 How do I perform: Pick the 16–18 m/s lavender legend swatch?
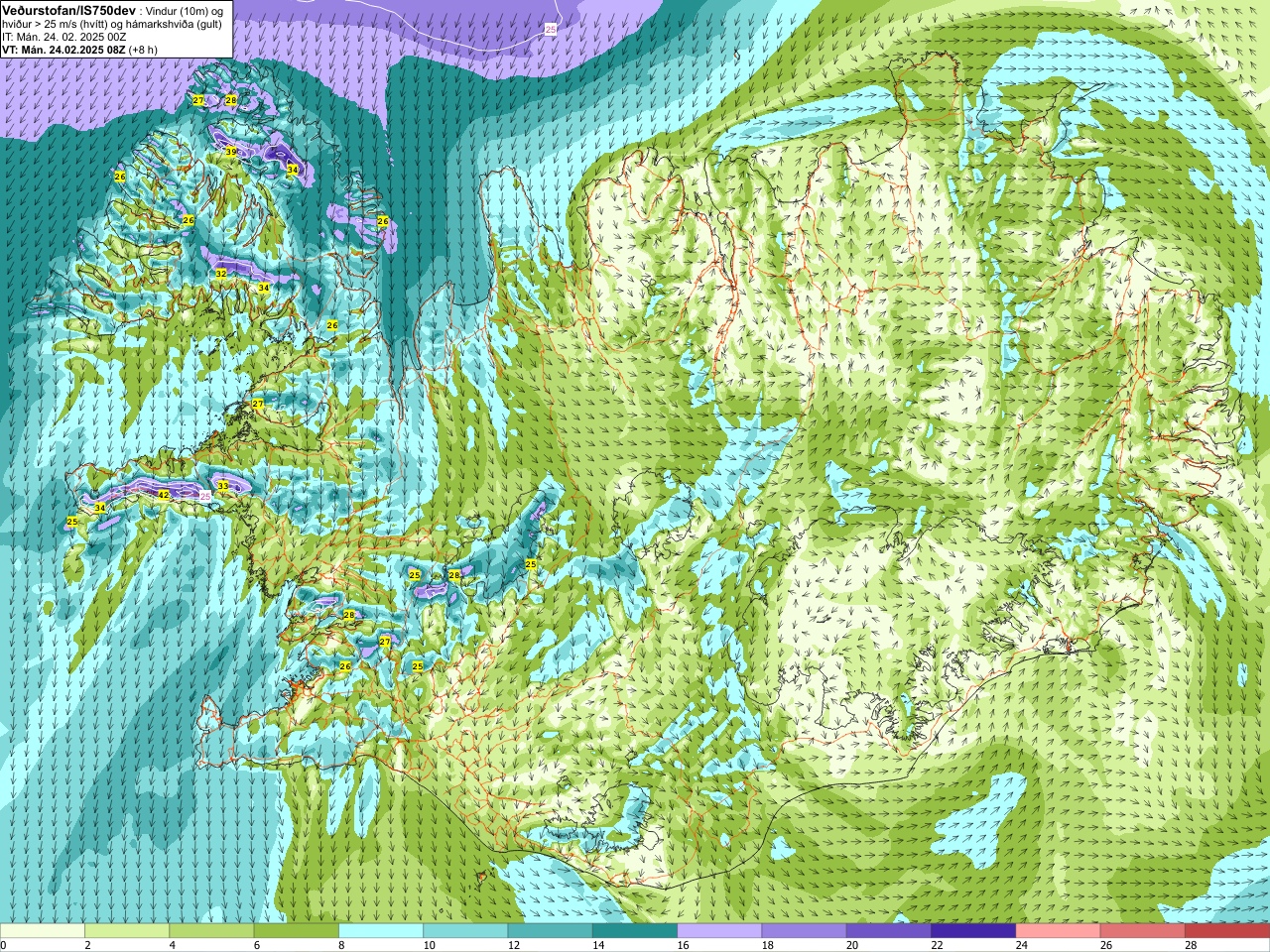(x=719, y=930)
